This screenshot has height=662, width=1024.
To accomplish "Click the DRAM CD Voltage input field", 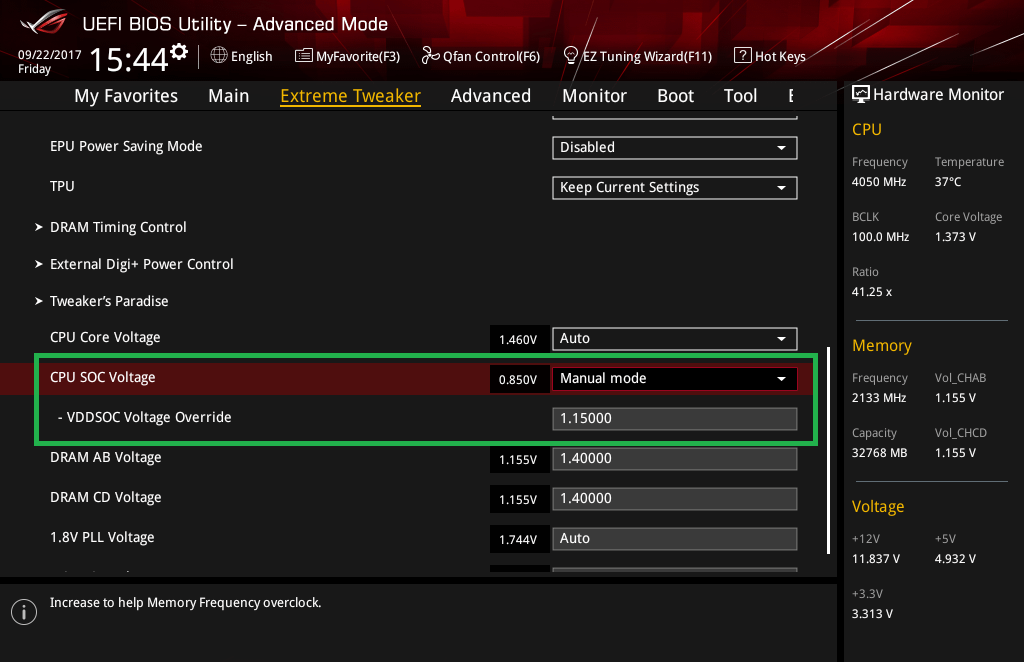I will click(x=675, y=499).
